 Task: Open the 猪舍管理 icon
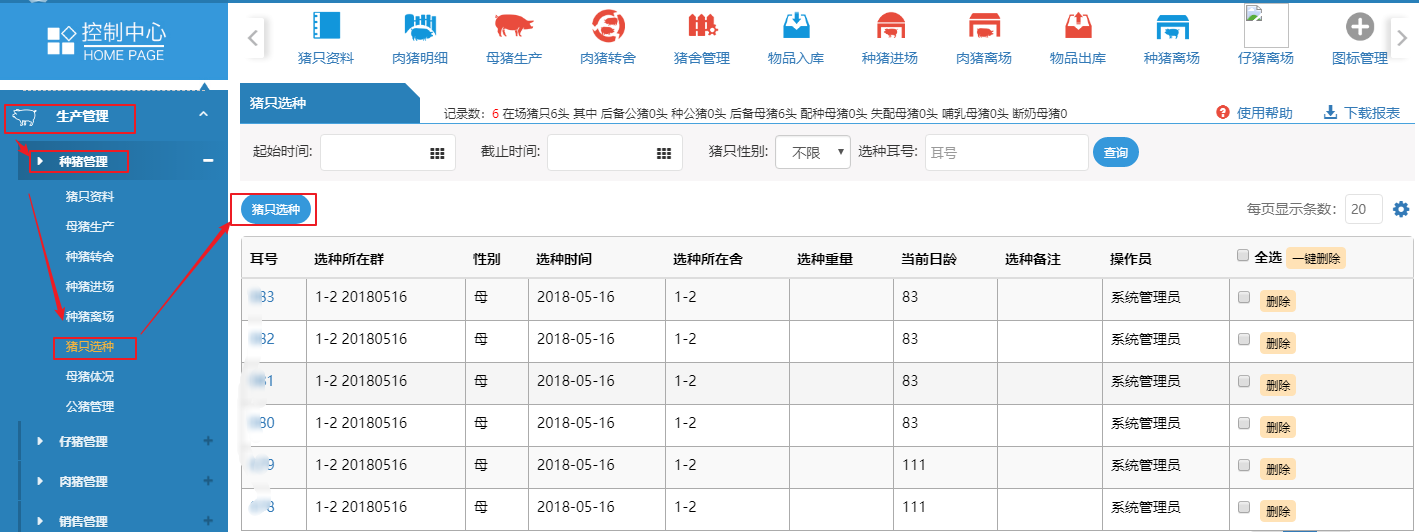click(701, 27)
